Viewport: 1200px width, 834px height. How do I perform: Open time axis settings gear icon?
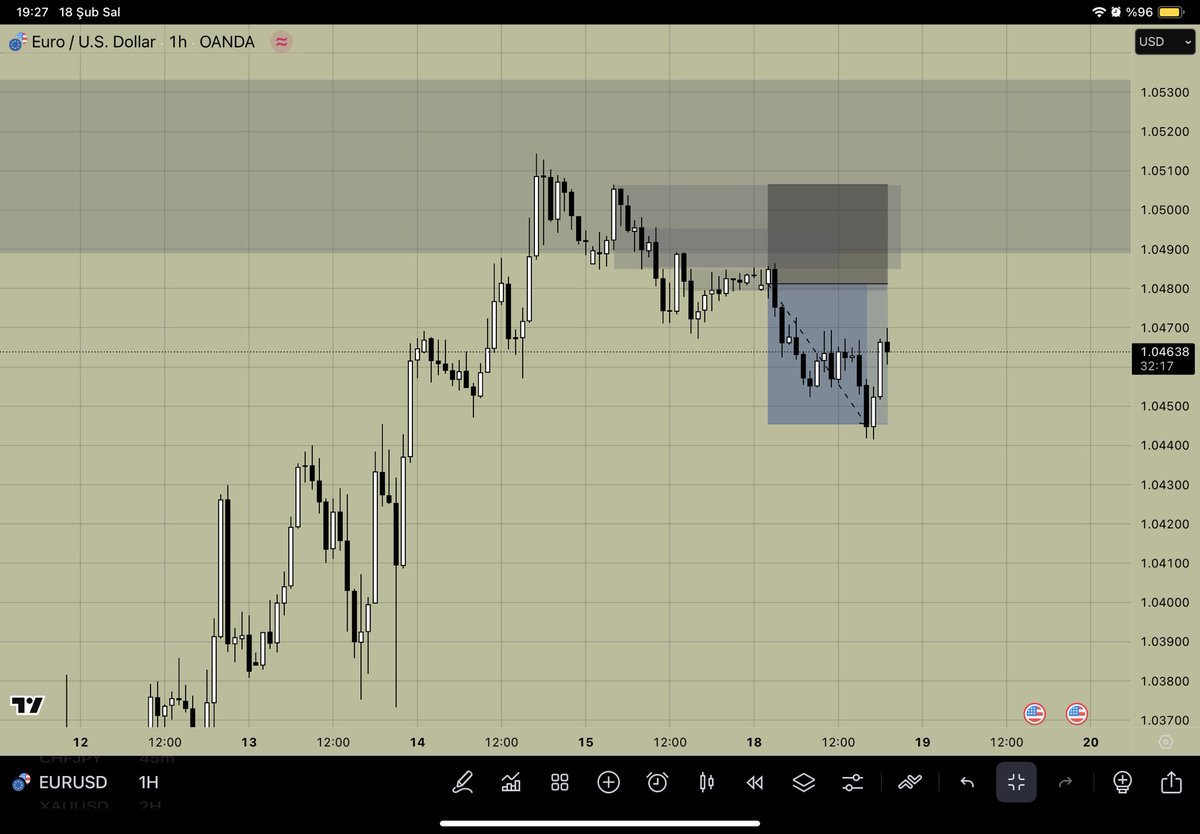tap(1165, 742)
